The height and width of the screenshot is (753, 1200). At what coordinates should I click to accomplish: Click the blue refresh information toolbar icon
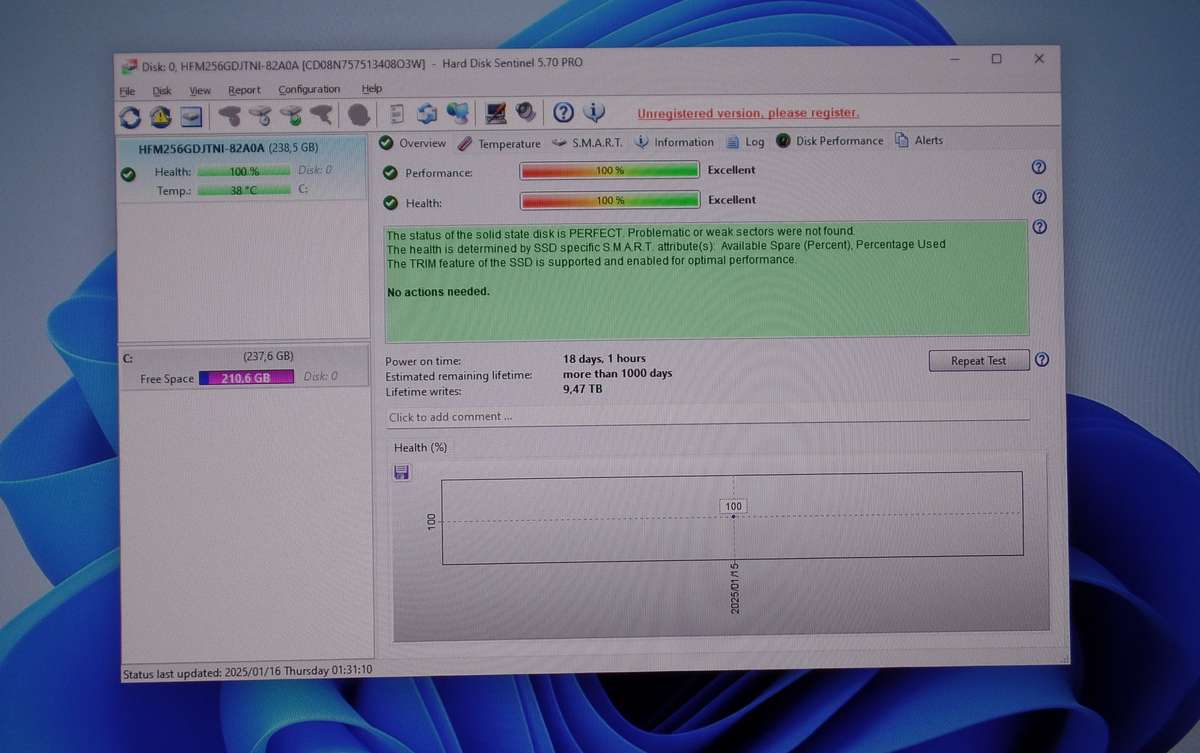click(427, 113)
